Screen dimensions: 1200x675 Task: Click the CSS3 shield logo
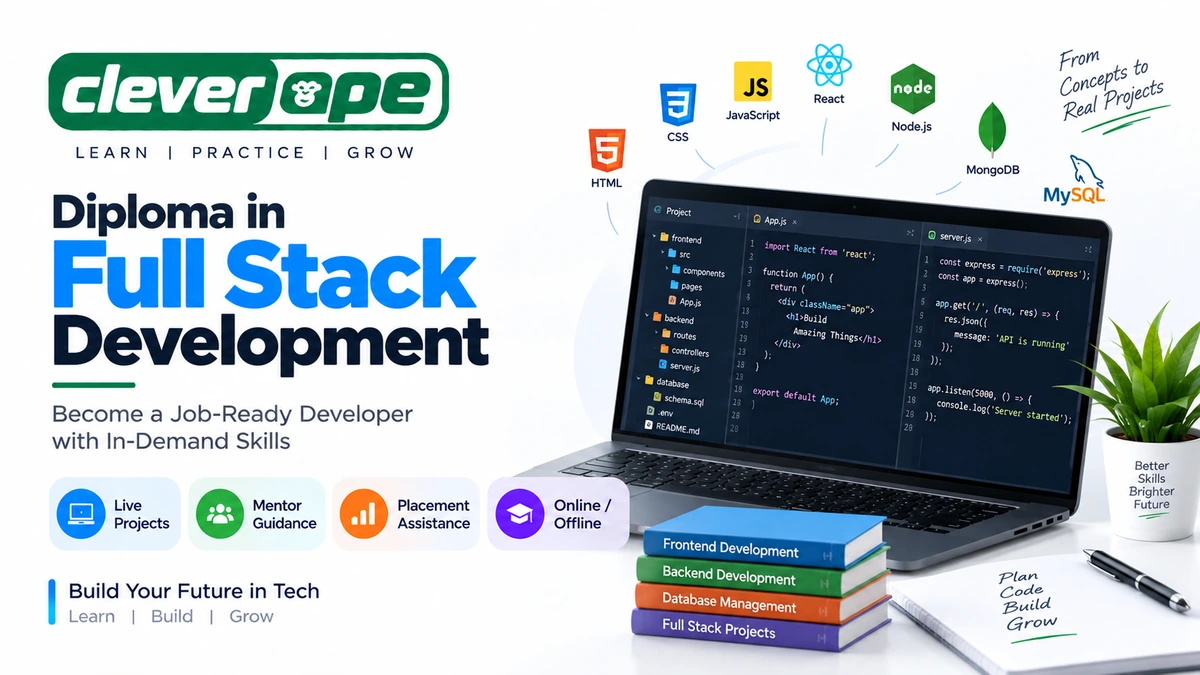tap(677, 103)
